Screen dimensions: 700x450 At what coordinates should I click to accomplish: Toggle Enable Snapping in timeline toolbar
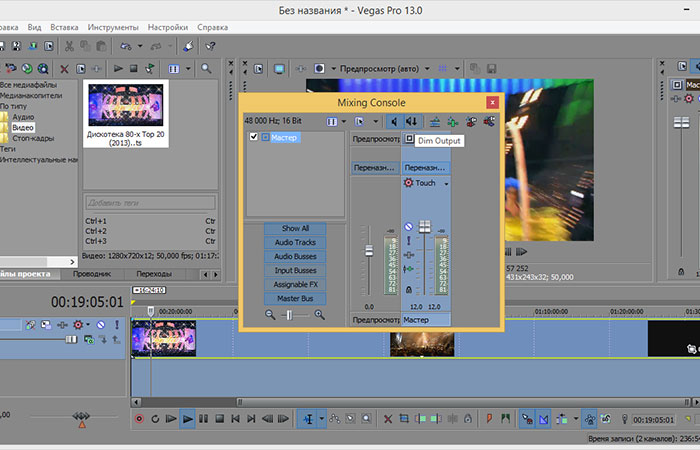point(527,419)
